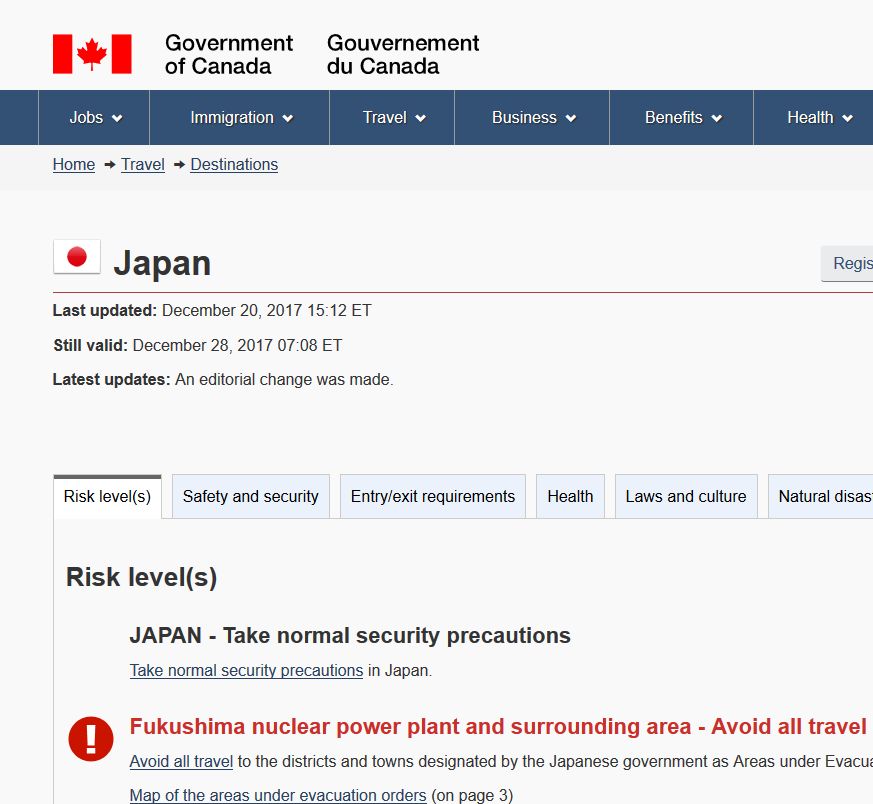Open the Entry/exit requirements tab
873x804 pixels.
point(432,497)
